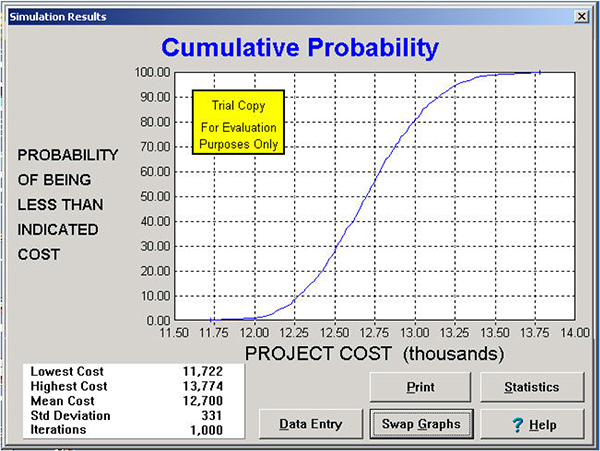Viewport: 600px width, 451px height.
Task: Click the 100.00 y-axis value
Action: pos(152,72)
